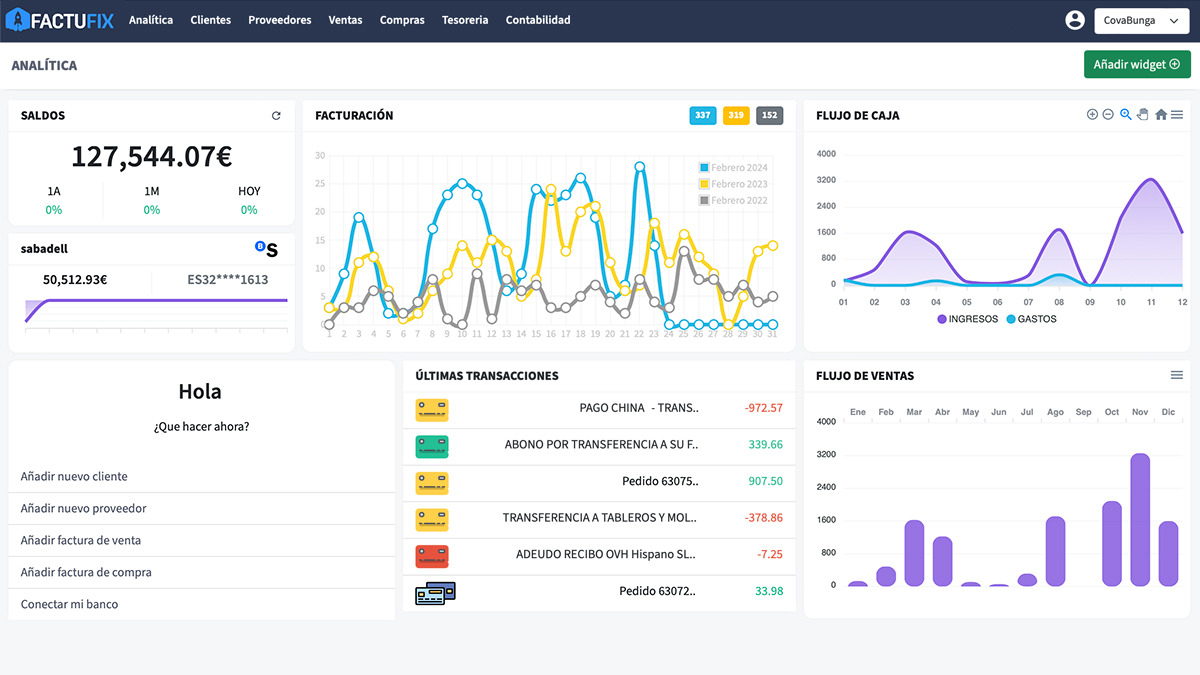Click zoom in icon on Flujo de Caja

coord(1092,115)
